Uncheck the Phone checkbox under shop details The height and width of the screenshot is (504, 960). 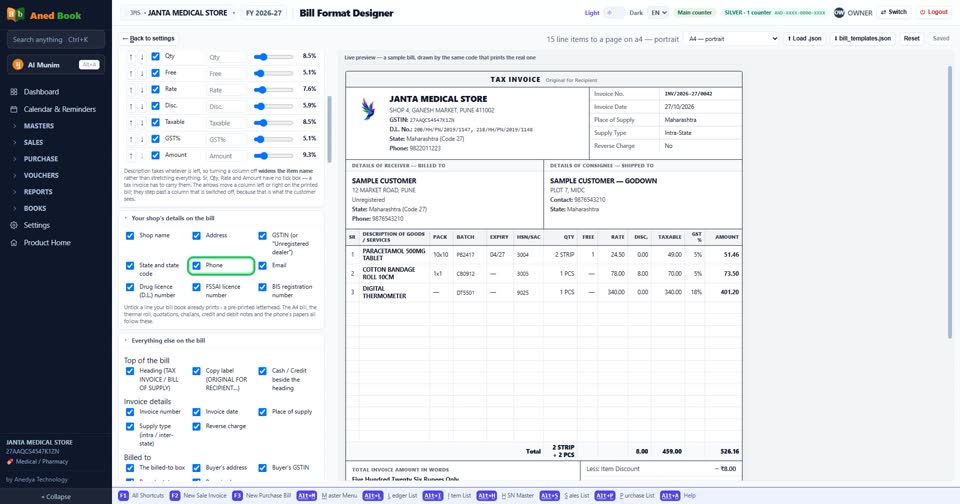coord(197,266)
